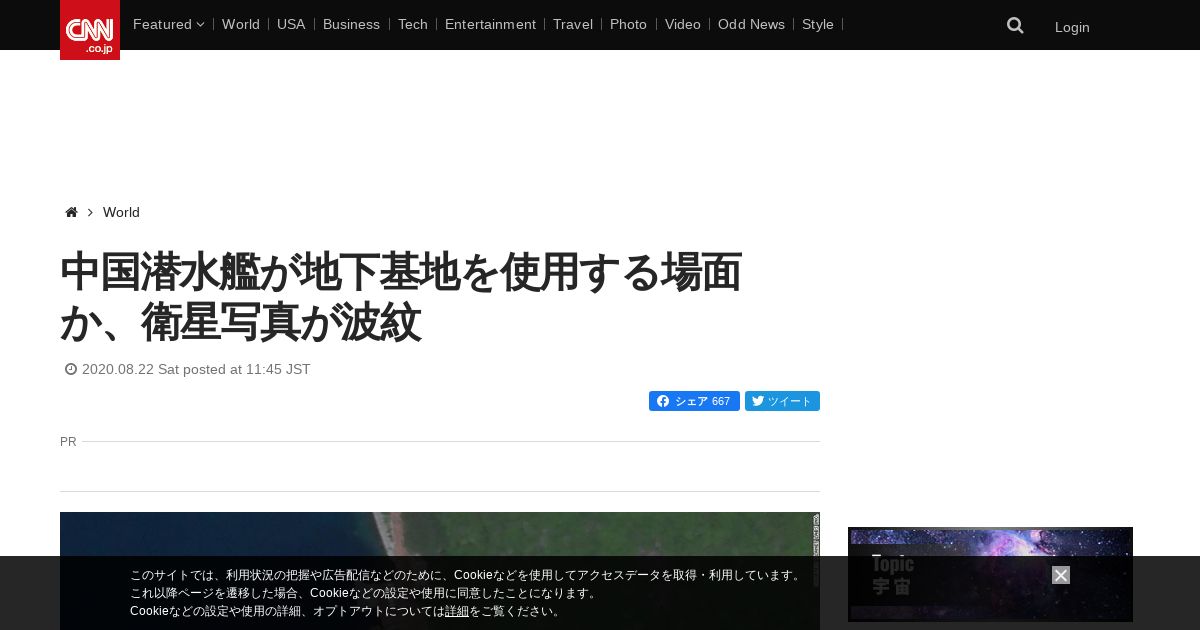Screen dimensions: 1200x630
Task: Go to home via breadcrumb house icon
Action: coord(71,212)
